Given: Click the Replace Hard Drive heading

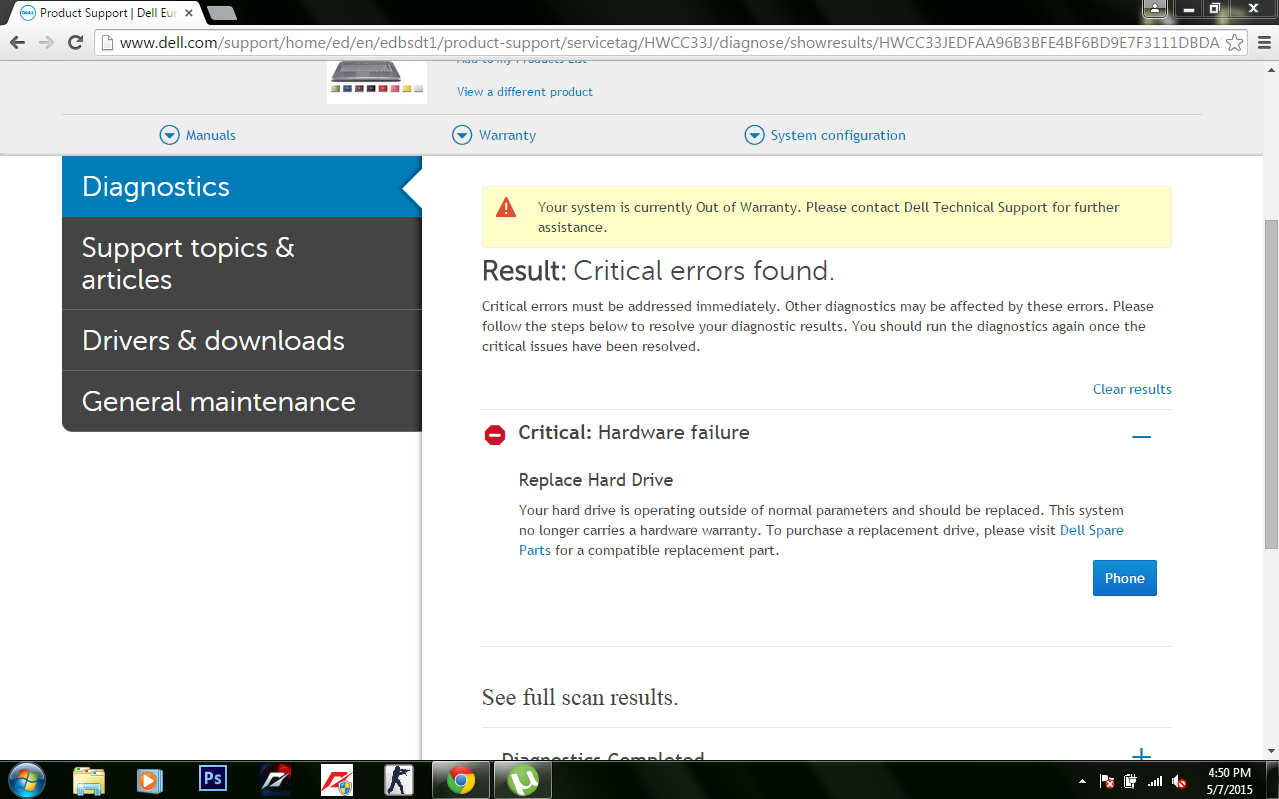Looking at the screenshot, I should pos(596,480).
